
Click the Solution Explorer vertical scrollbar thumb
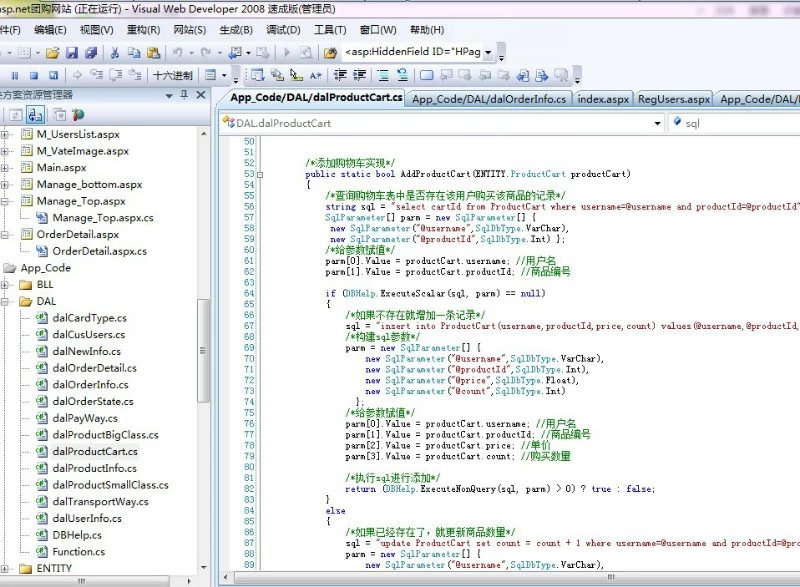click(203, 350)
